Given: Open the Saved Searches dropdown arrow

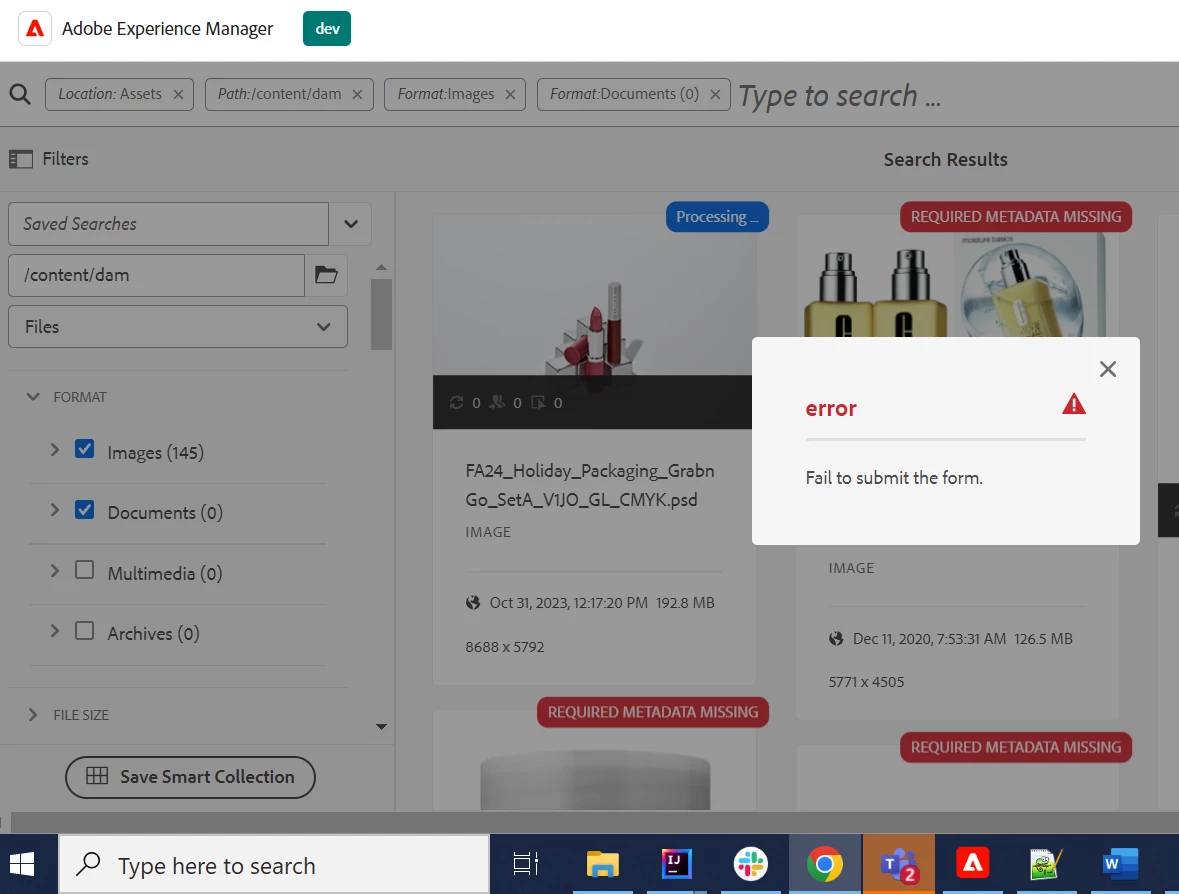Looking at the screenshot, I should [x=350, y=224].
